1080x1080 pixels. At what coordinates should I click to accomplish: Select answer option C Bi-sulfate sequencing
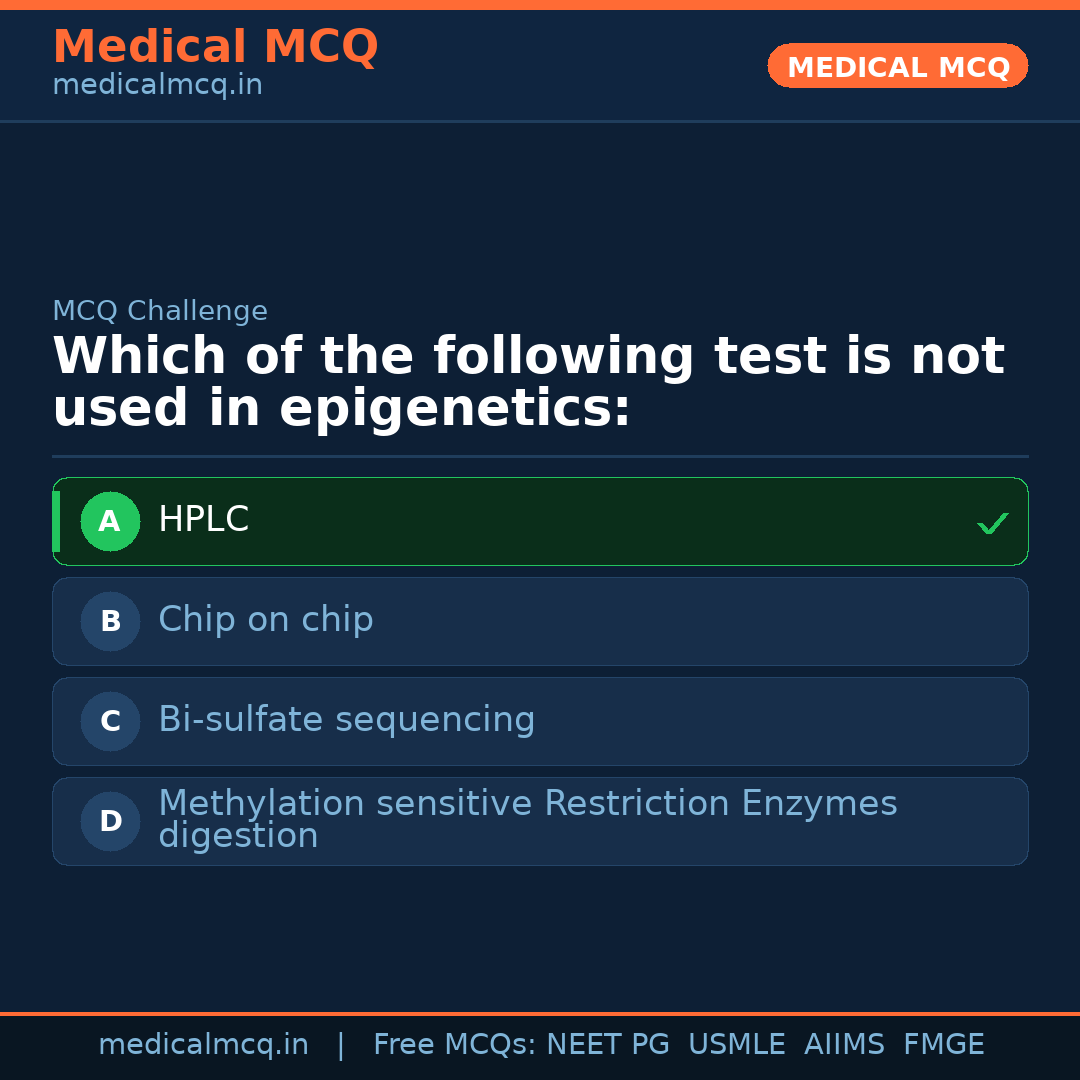pyautogui.click(x=540, y=721)
